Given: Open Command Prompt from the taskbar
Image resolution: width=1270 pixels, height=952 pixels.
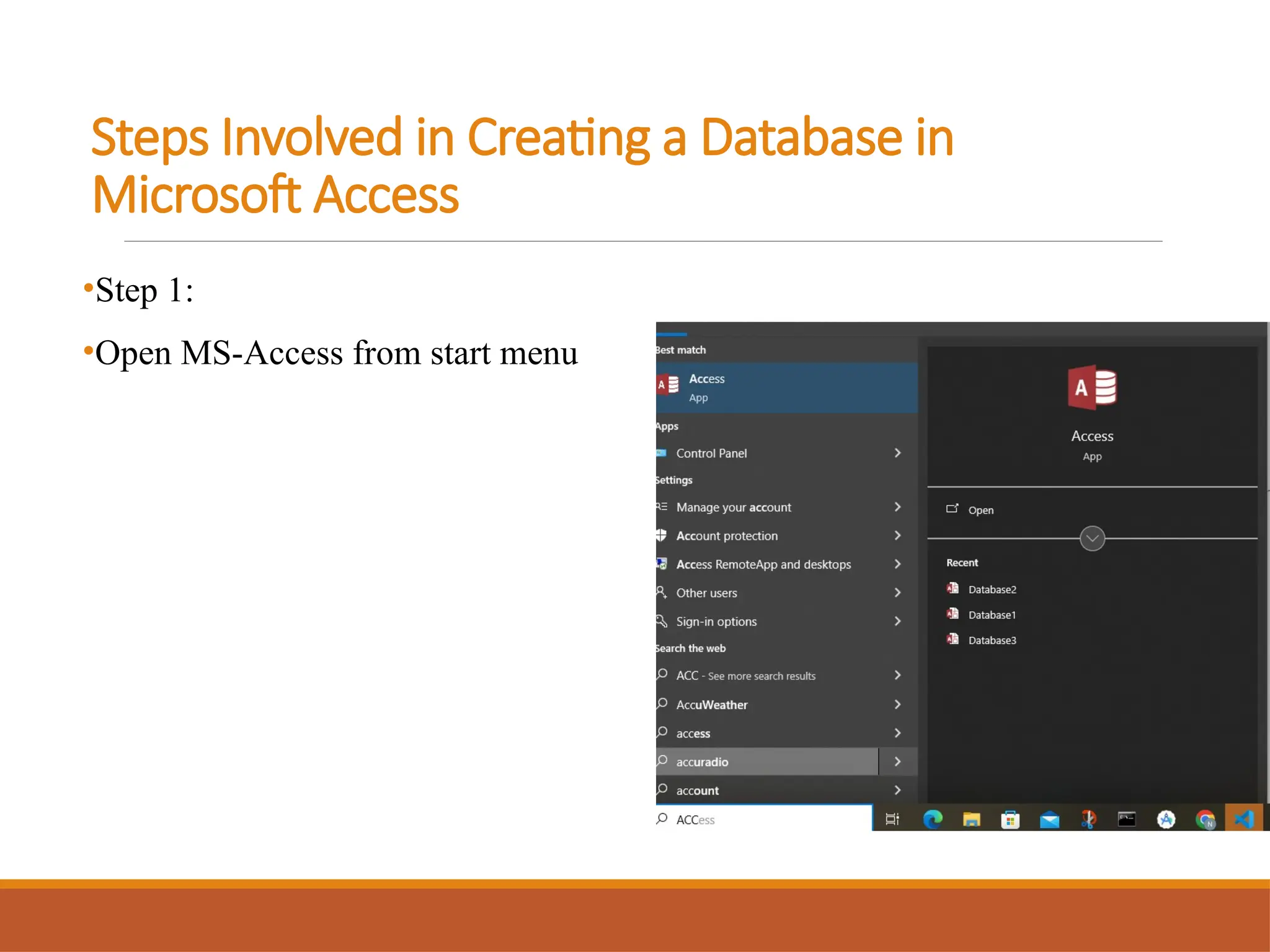Looking at the screenshot, I should pyautogui.click(x=1127, y=819).
